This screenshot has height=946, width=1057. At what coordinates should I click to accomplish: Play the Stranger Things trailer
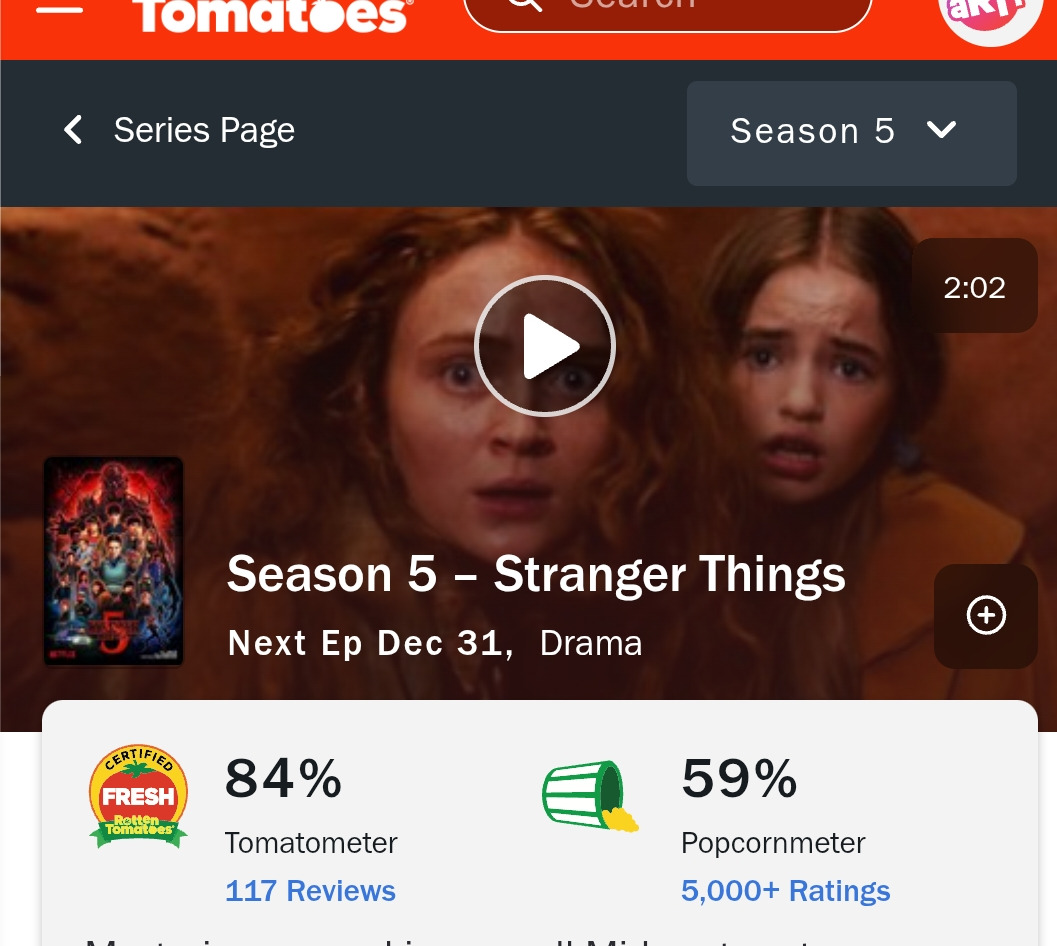click(545, 346)
